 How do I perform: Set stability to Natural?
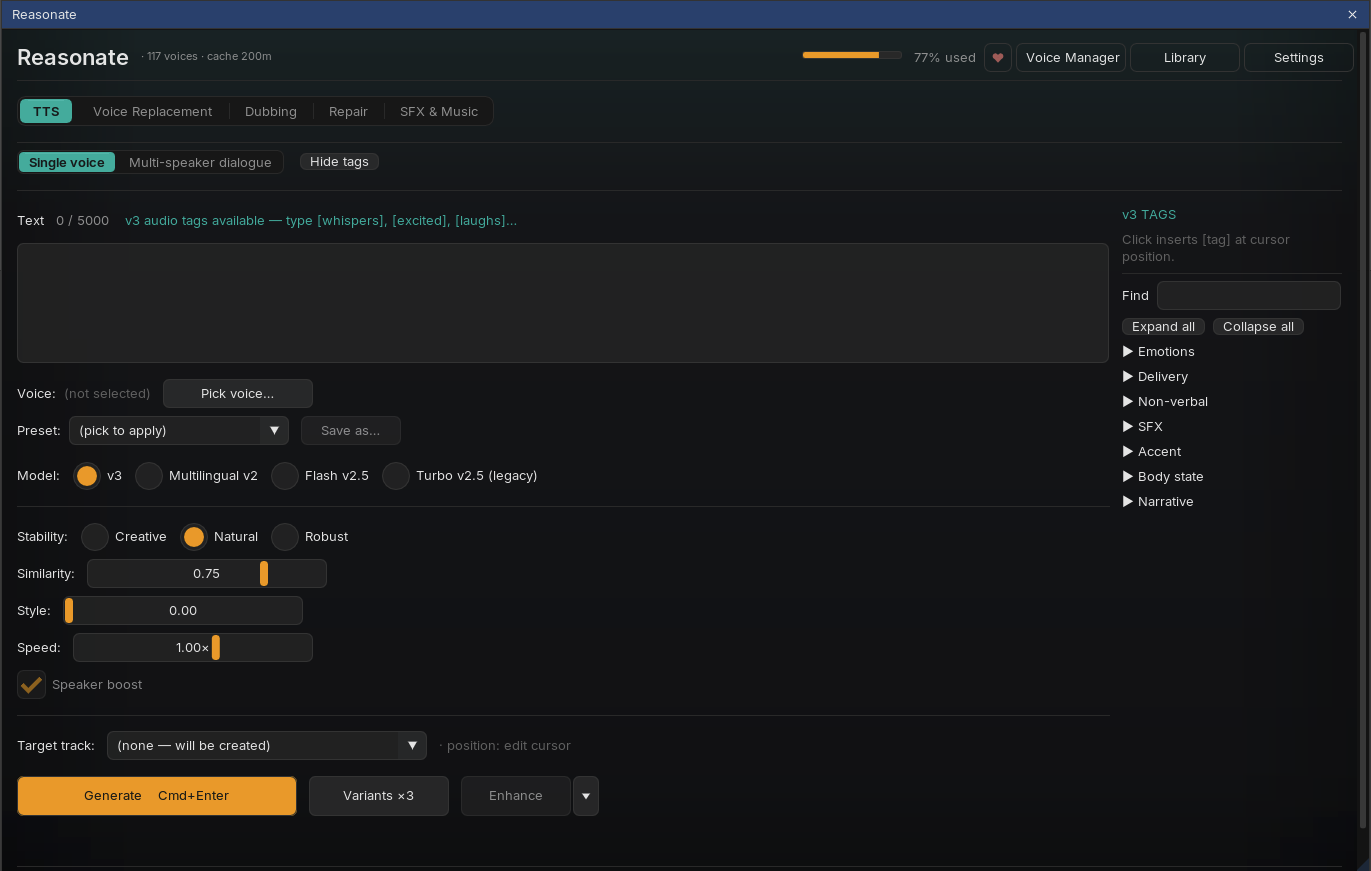(x=194, y=537)
